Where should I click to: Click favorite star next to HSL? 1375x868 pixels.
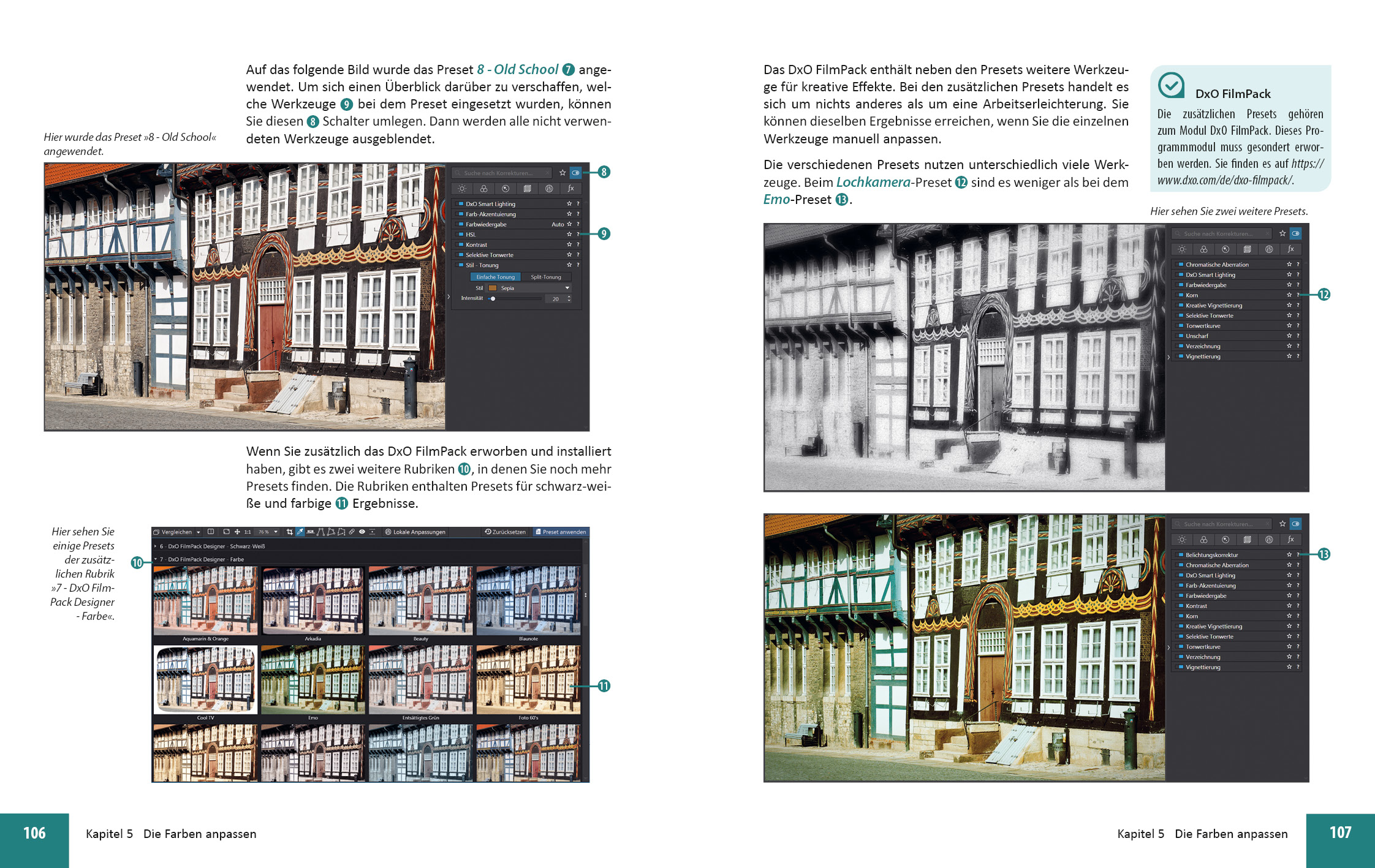pos(569,235)
